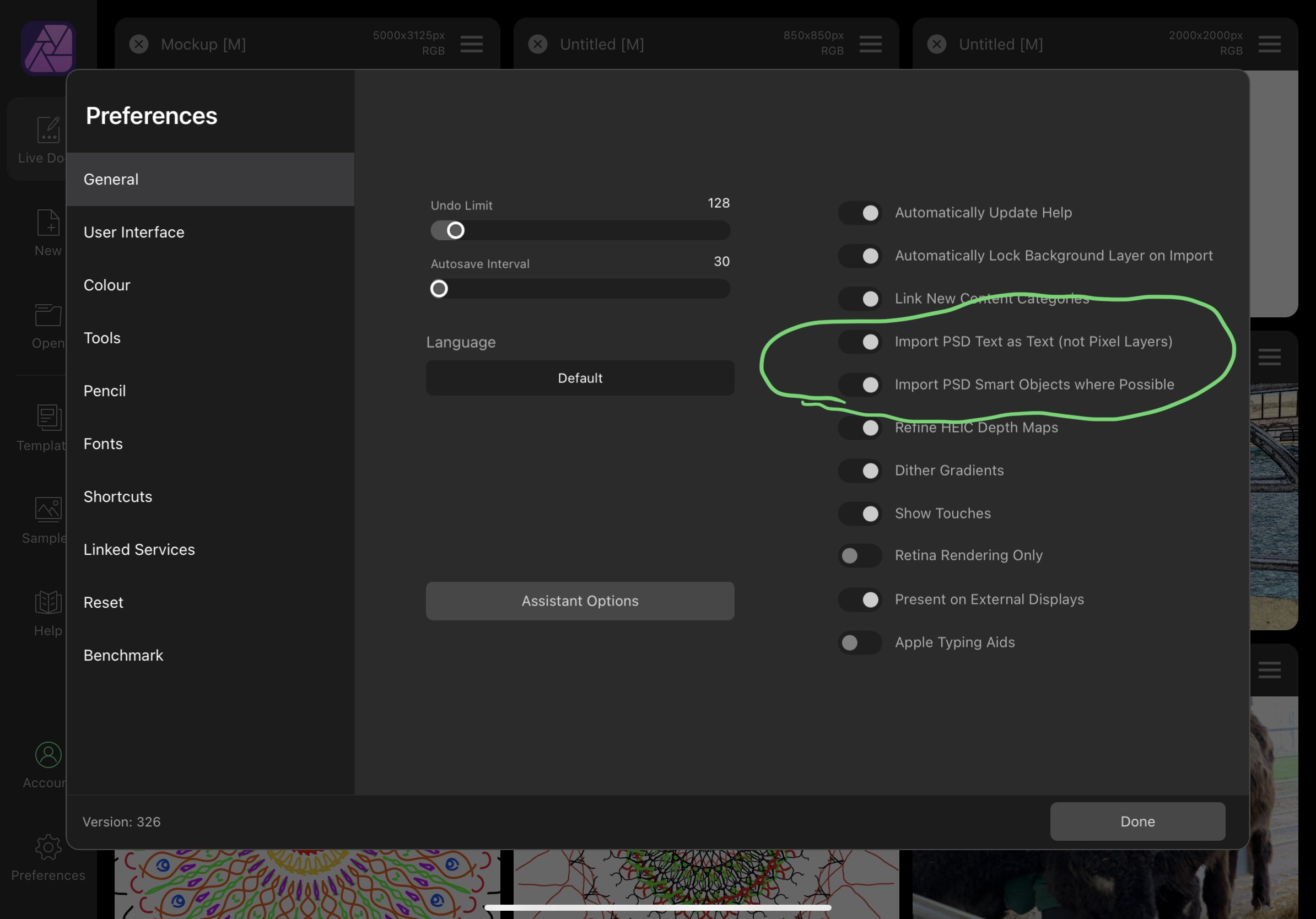Switch to Shortcuts preferences

pos(211,497)
